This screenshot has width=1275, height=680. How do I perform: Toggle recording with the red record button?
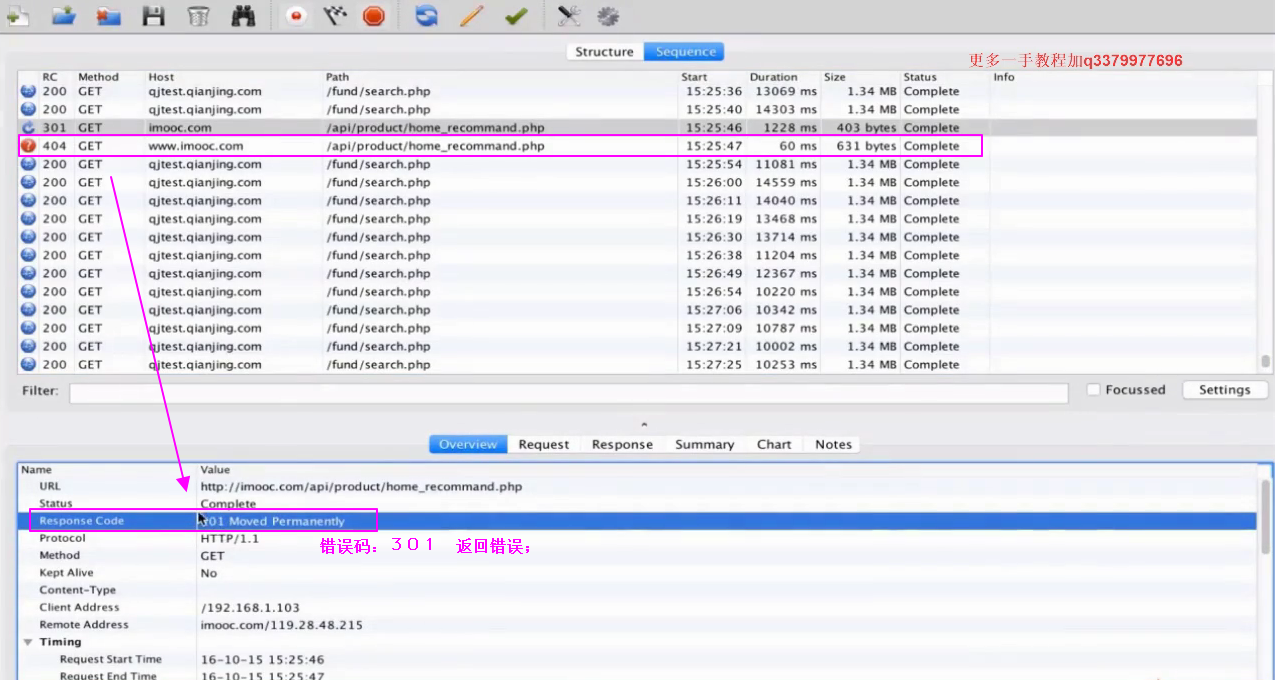295,15
